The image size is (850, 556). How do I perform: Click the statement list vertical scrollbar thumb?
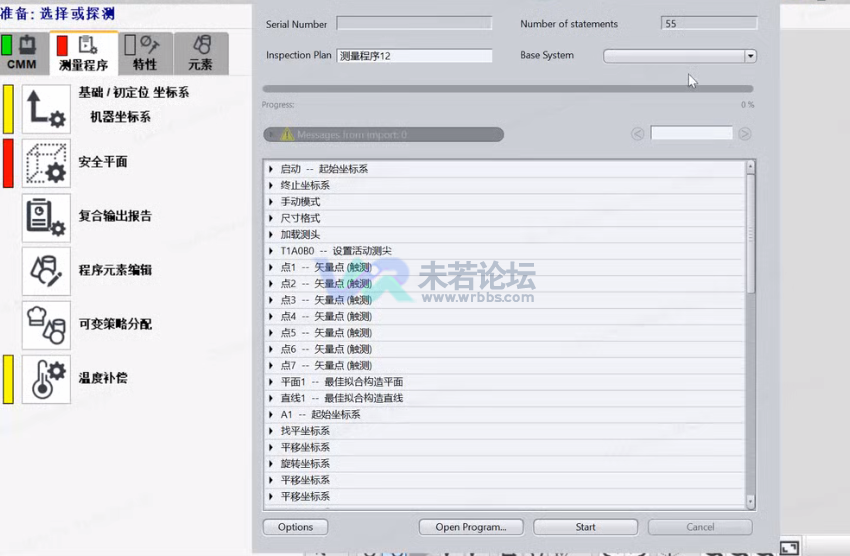coord(751,233)
